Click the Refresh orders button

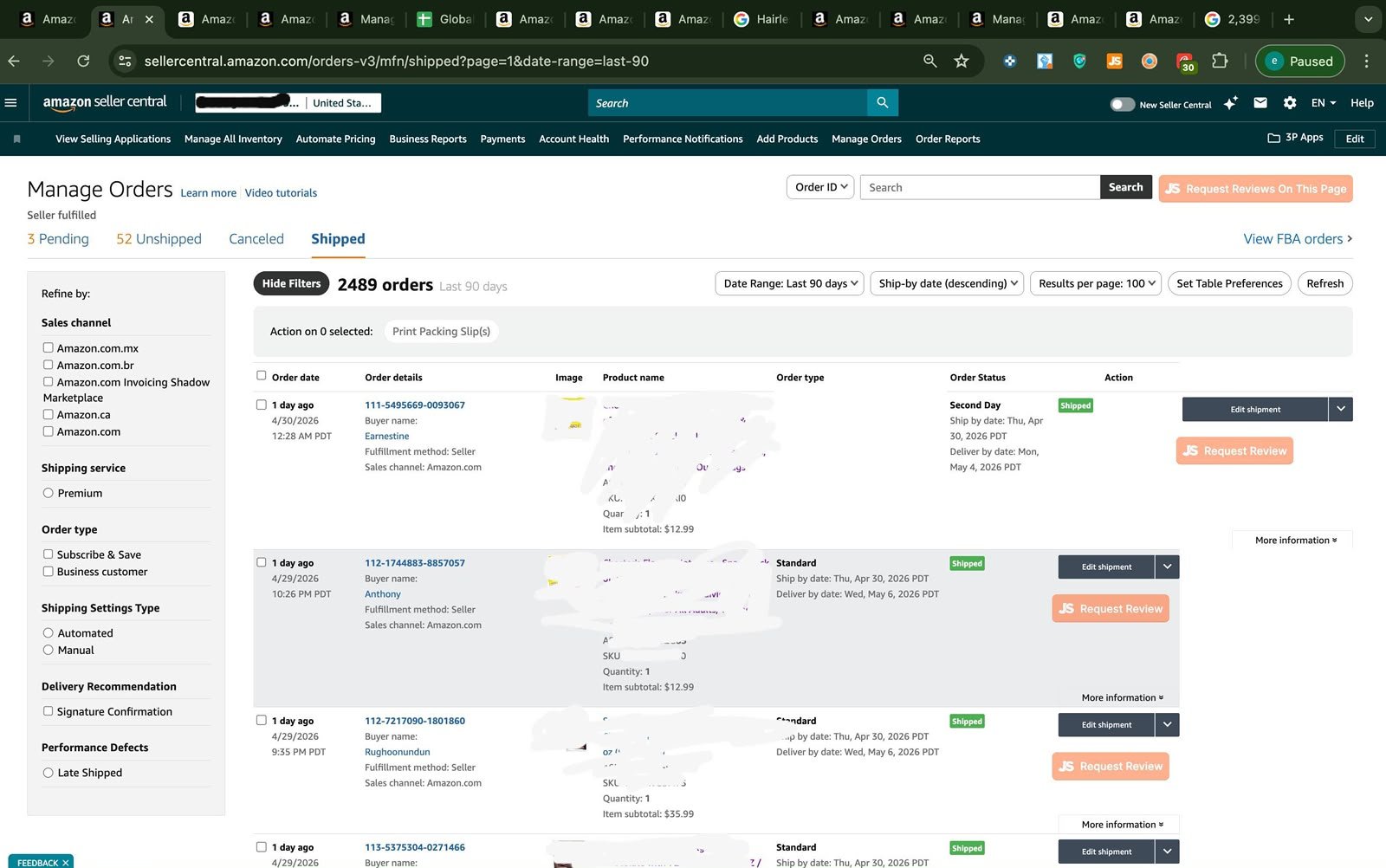(1324, 283)
